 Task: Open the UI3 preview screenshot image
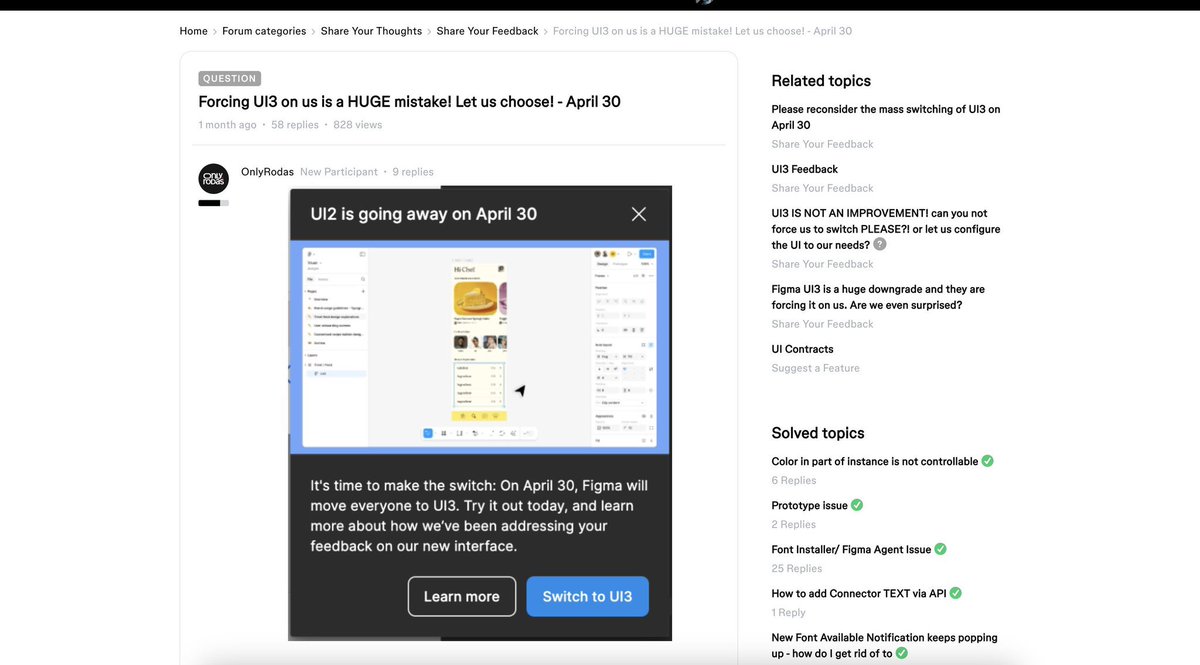coord(480,346)
